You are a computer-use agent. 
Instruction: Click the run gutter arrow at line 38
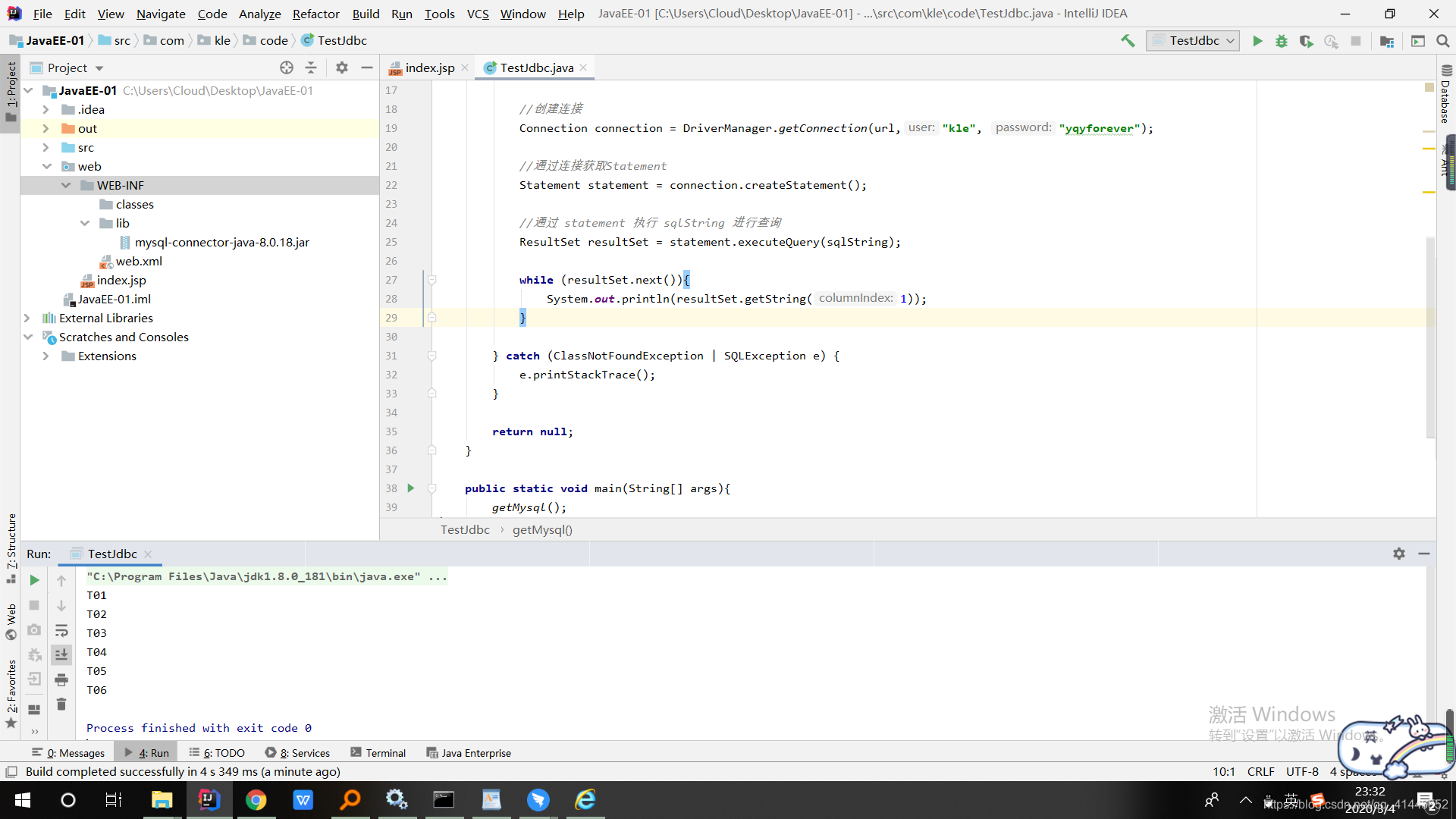click(x=410, y=488)
